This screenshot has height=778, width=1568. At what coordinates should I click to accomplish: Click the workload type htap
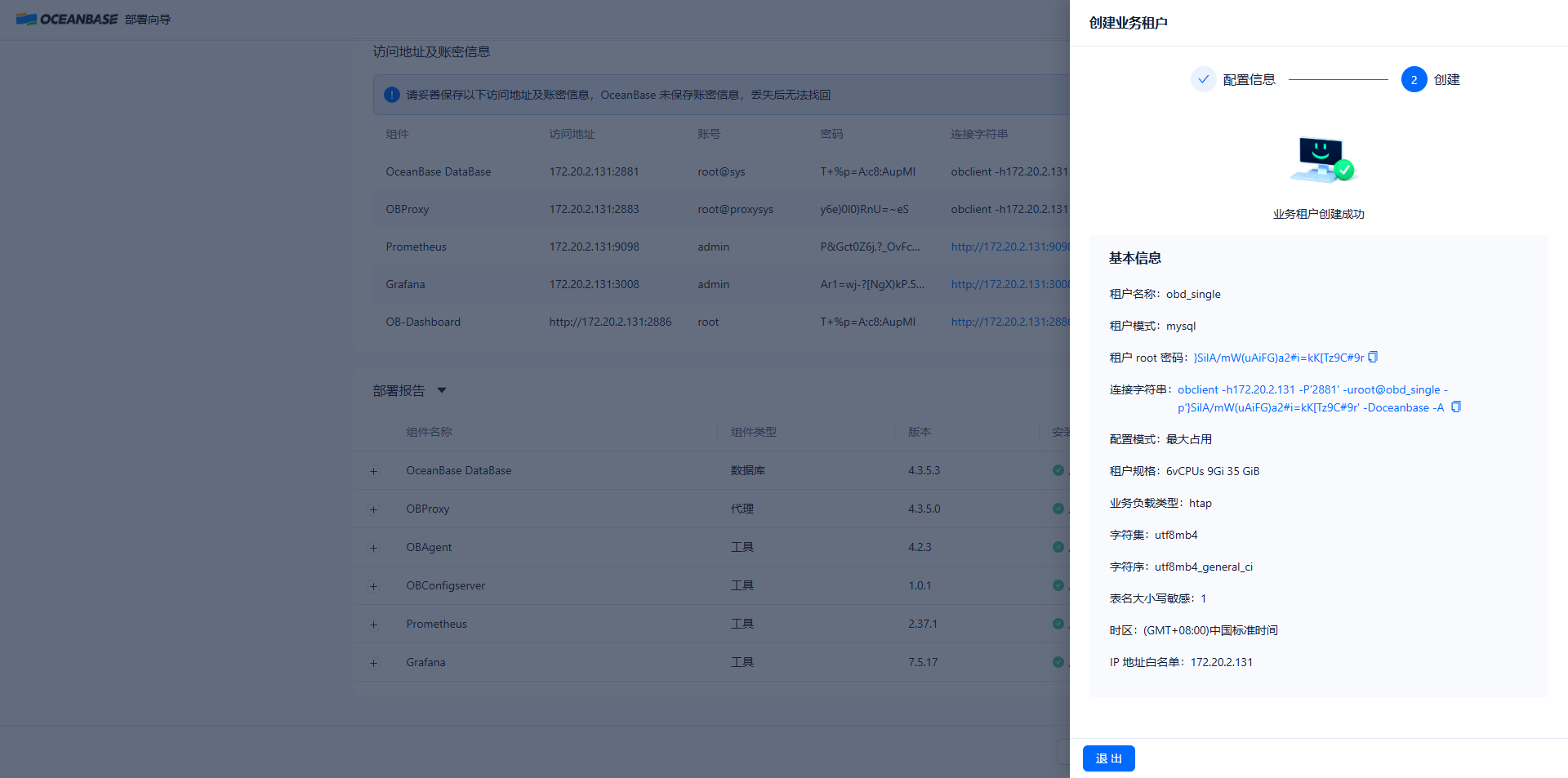coord(1200,503)
